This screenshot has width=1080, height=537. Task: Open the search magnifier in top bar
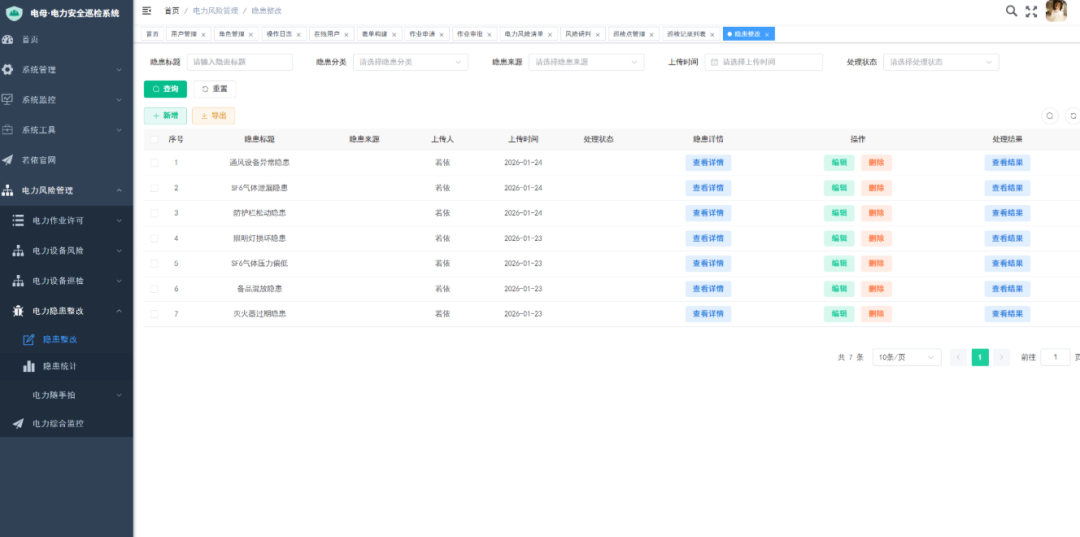click(x=1011, y=10)
